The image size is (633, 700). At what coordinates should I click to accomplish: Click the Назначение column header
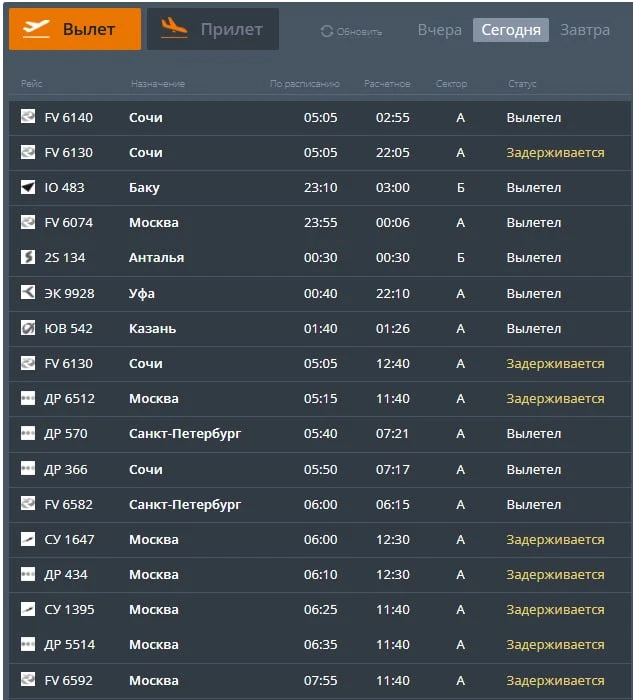(158, 83)
